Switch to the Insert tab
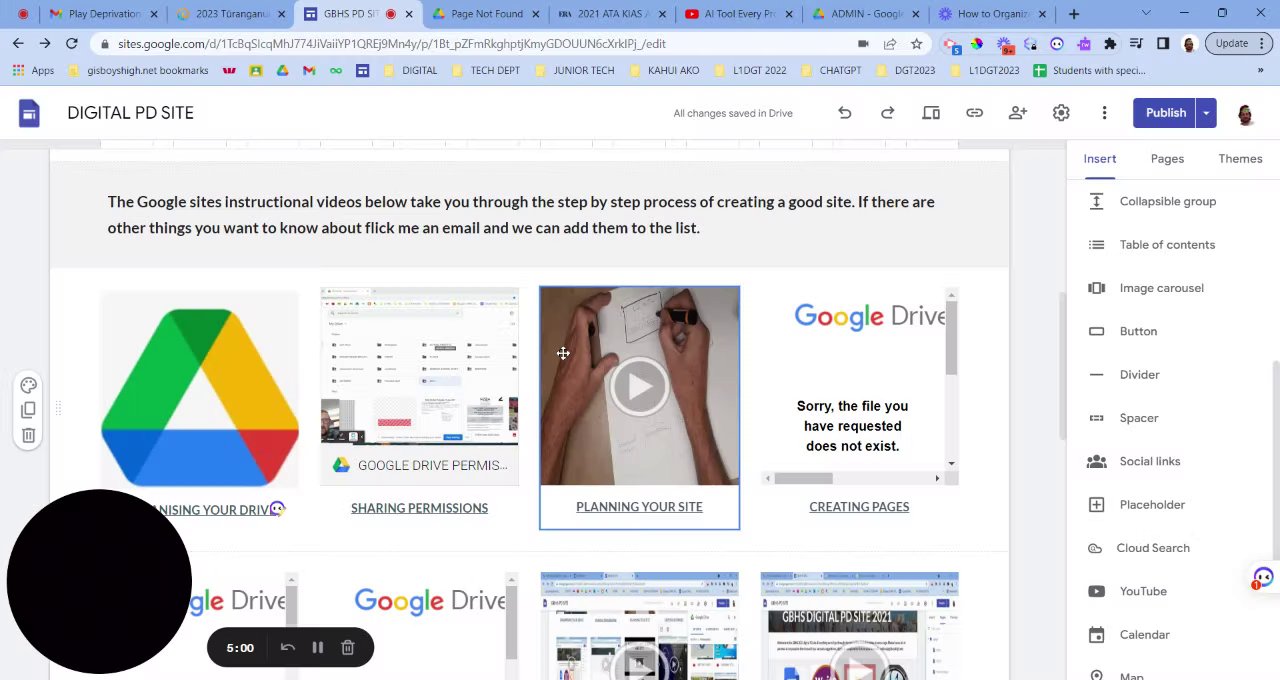The width and height of the screenshot is (1280, 680). coord(1099,159)
